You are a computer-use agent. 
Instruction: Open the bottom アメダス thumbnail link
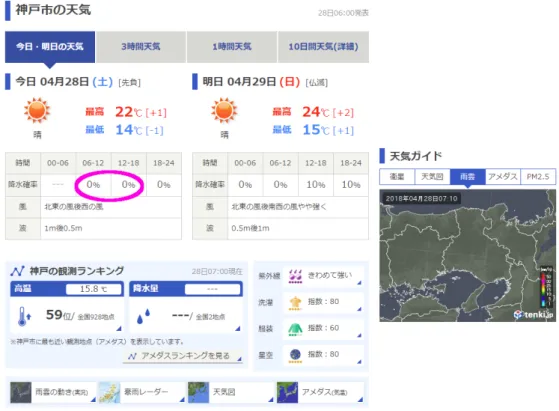click(x=320, y=392)
